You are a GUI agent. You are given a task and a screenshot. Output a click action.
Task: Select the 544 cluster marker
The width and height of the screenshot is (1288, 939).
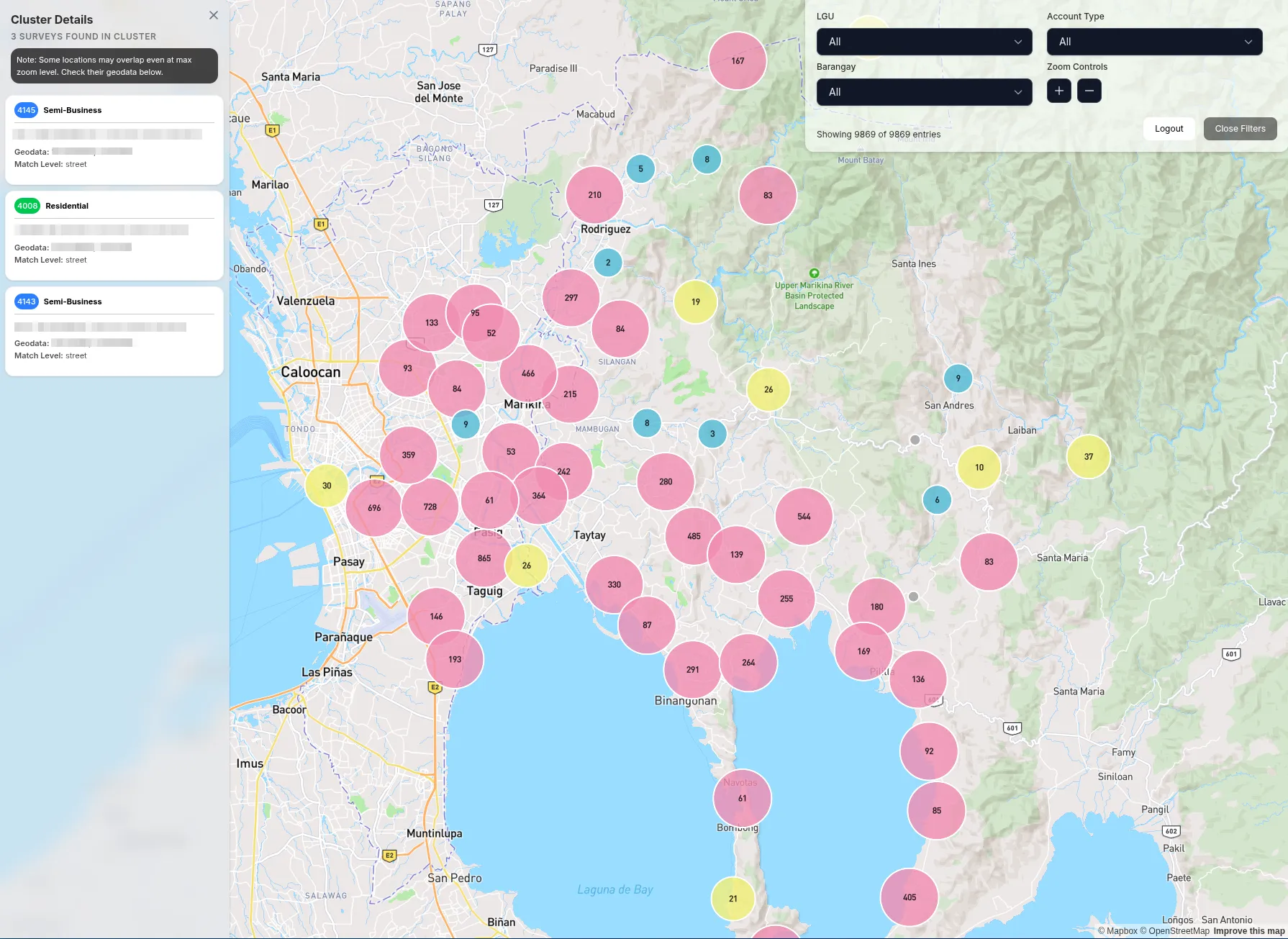pos(804,517)
